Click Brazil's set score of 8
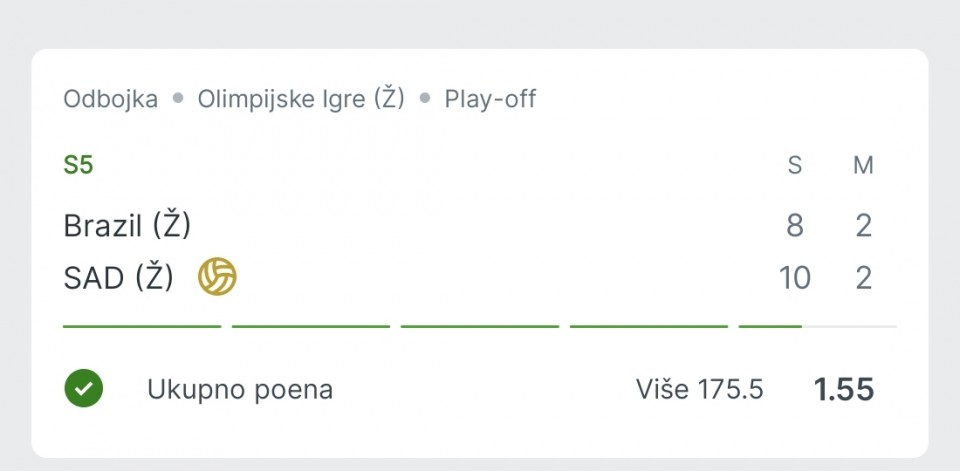Image resolution: width=960 pixels, height=471 pixels. pyautogui.click(x=795, y=225)
